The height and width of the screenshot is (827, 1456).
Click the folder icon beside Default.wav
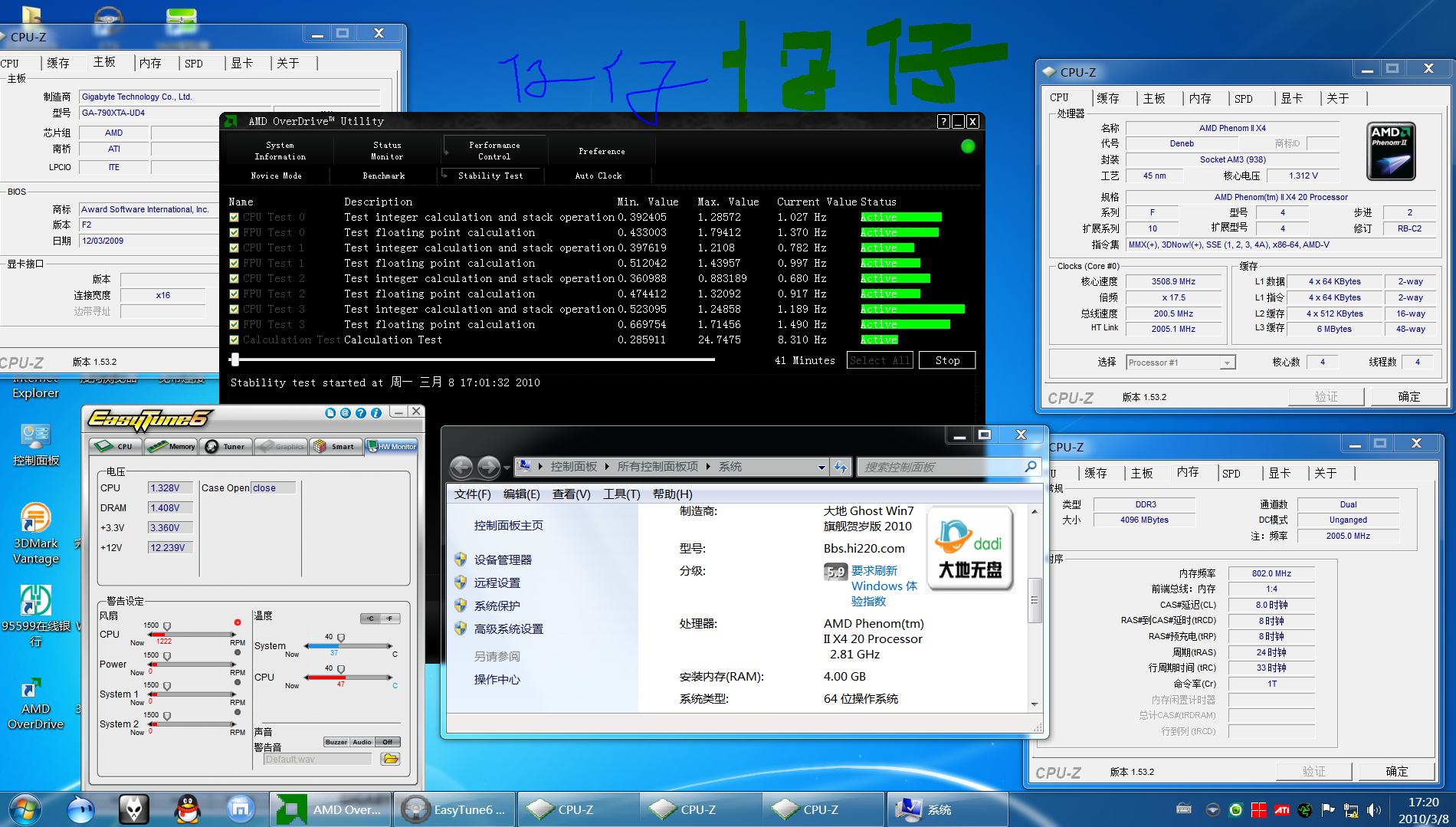point(390,759)
